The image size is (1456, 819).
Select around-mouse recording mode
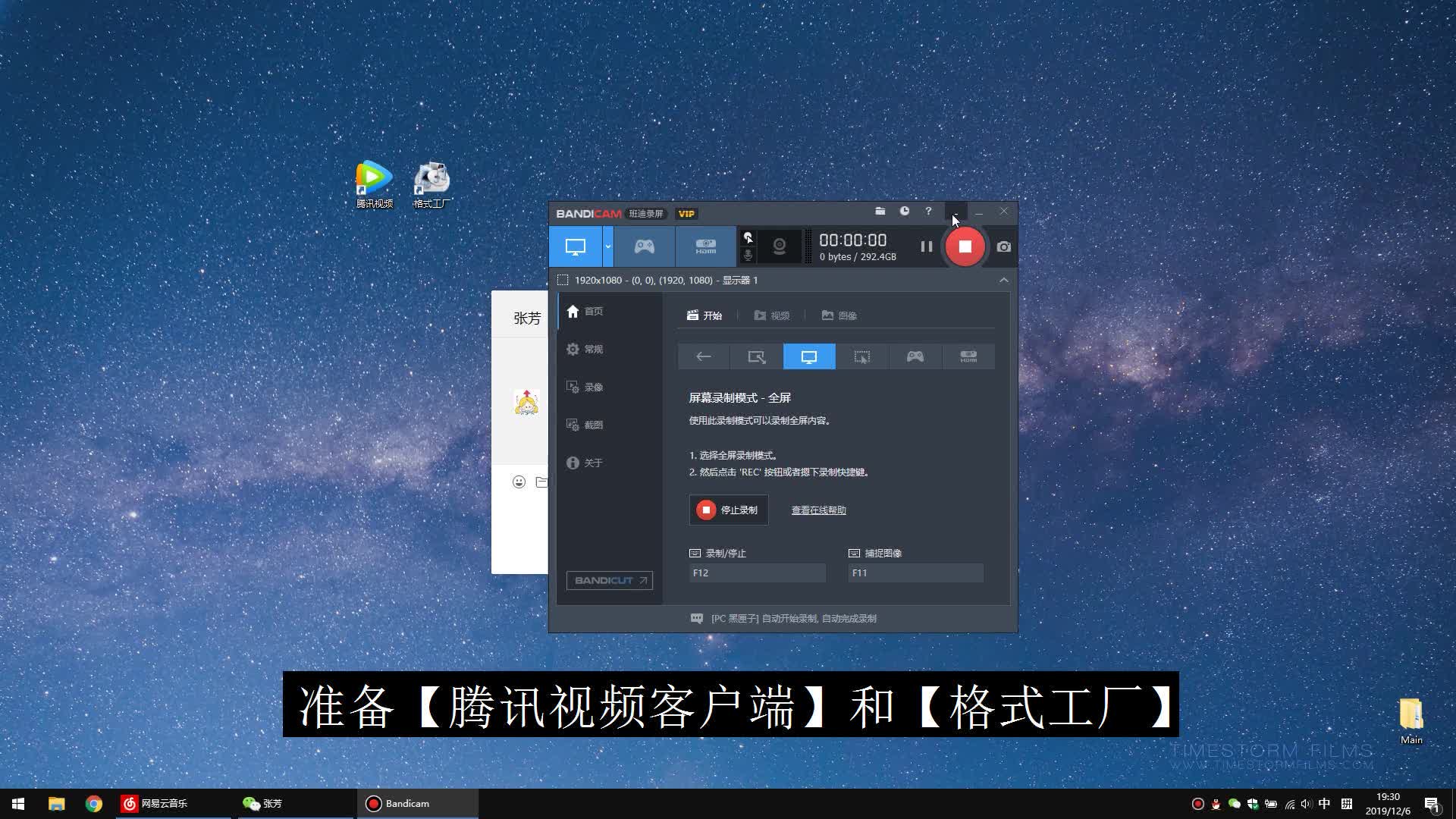862,356
